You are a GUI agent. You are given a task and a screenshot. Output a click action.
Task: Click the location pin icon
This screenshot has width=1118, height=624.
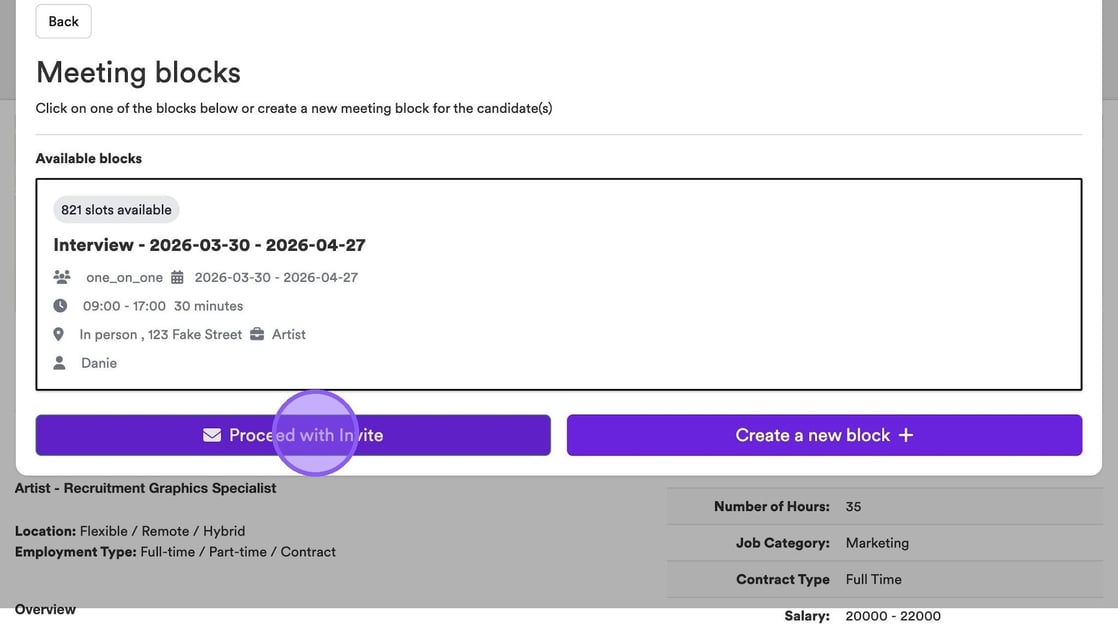click(x=59, y=334)
